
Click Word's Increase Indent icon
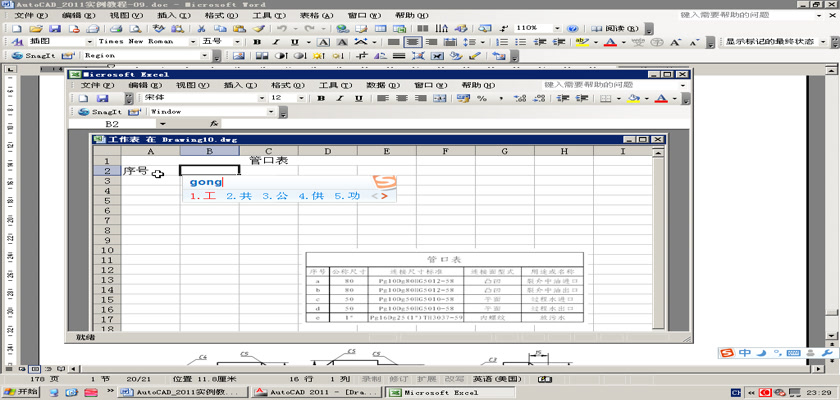tap(559, 42)
